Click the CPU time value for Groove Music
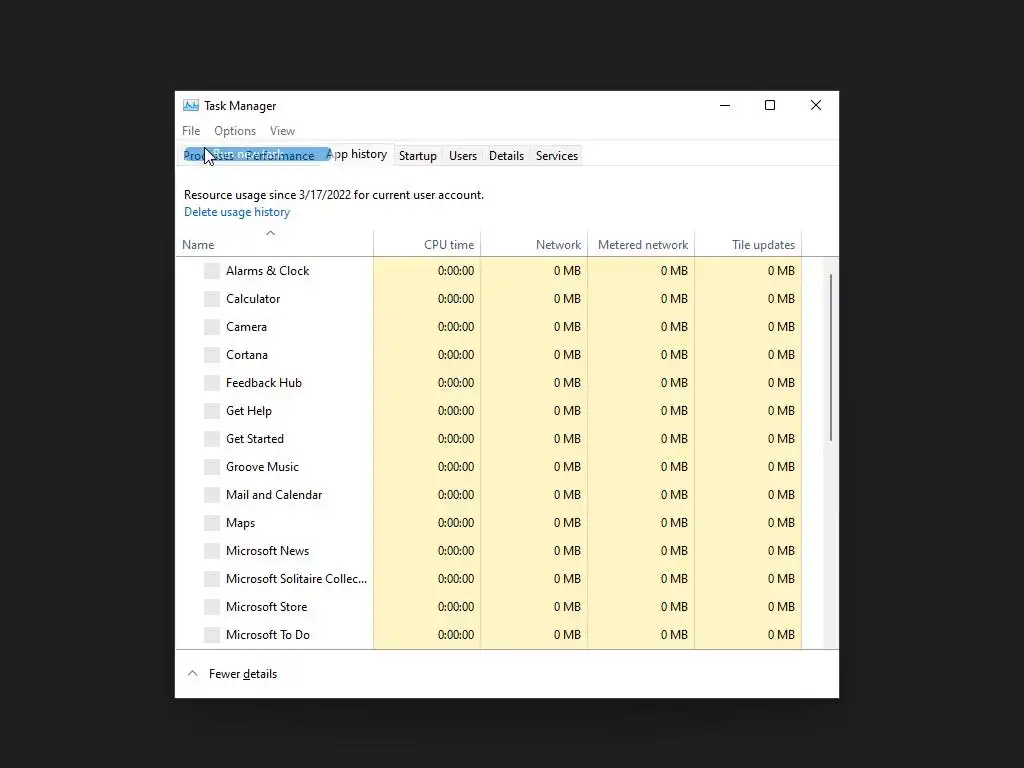This screenshot has width=1024, height=768. coord(456,467)
